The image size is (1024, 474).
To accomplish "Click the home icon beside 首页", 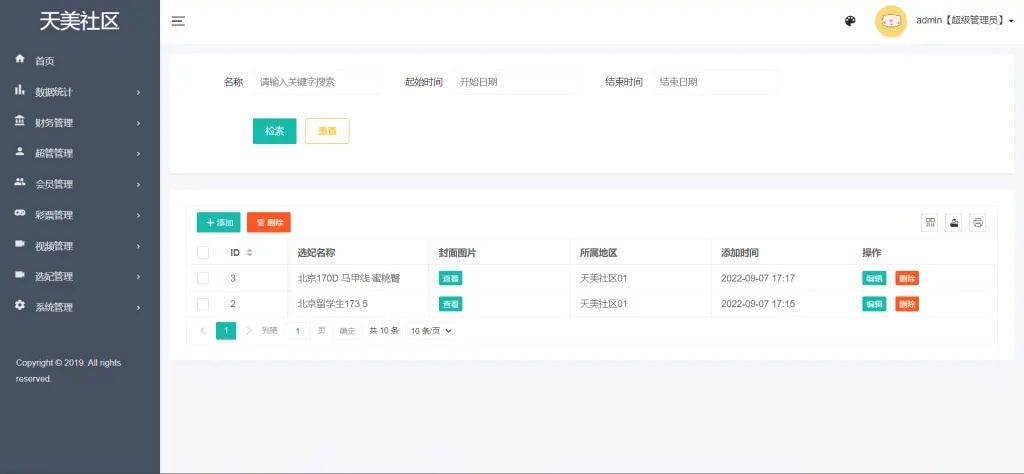I will click(x=20, y=59).
